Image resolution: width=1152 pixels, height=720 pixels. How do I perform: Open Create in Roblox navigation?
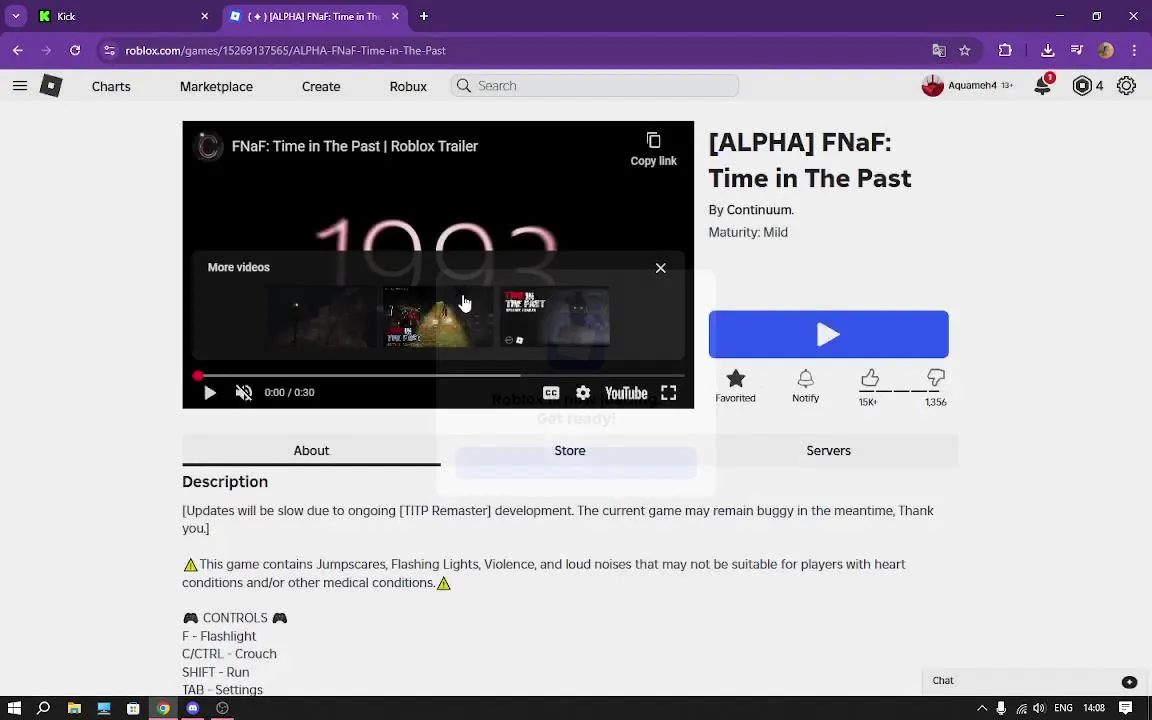(321, 86)
